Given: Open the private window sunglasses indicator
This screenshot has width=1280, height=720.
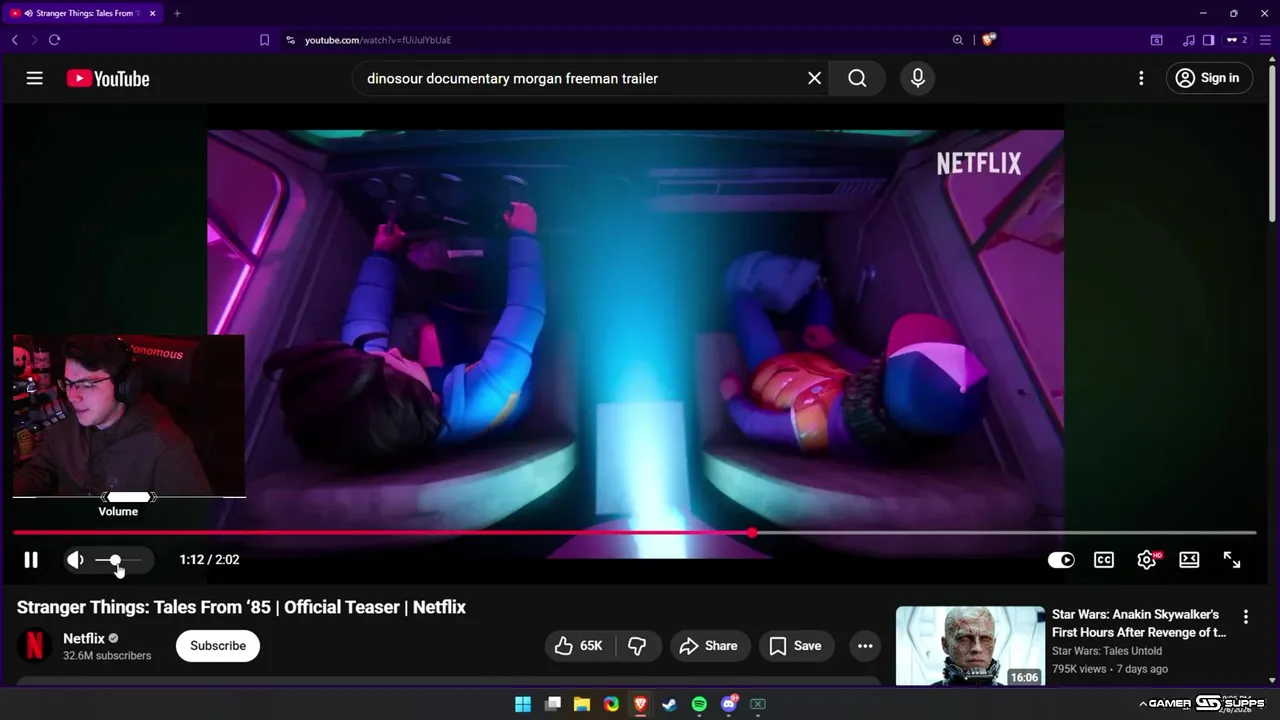Looking at the screenshot, I should click(1237, 40).
